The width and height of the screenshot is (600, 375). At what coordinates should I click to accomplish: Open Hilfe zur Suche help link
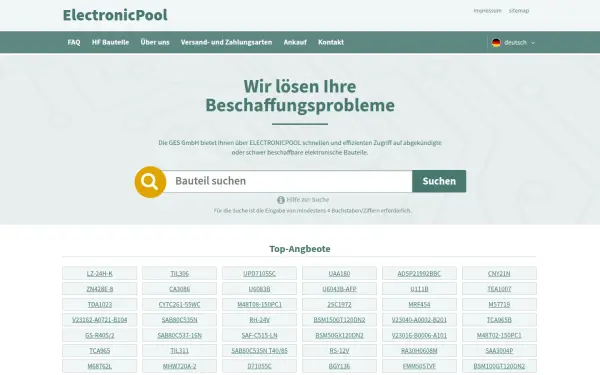[x=308, y=200]
